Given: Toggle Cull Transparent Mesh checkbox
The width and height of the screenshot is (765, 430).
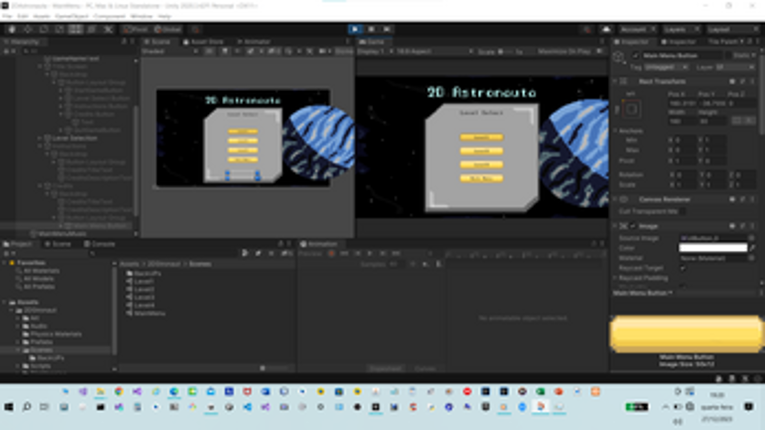Looking at the screenshot, I should click(683, 211).
